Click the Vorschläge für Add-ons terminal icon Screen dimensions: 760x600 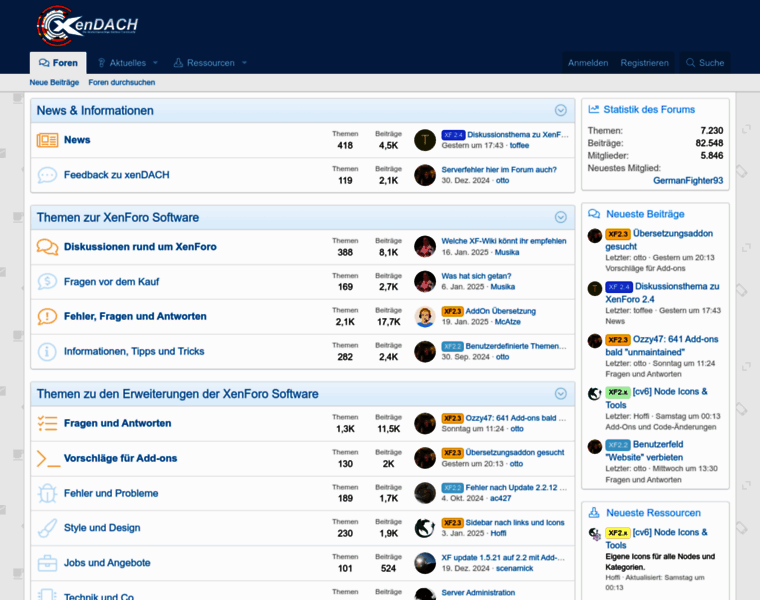pyautogui.click(x=48, y=458)
